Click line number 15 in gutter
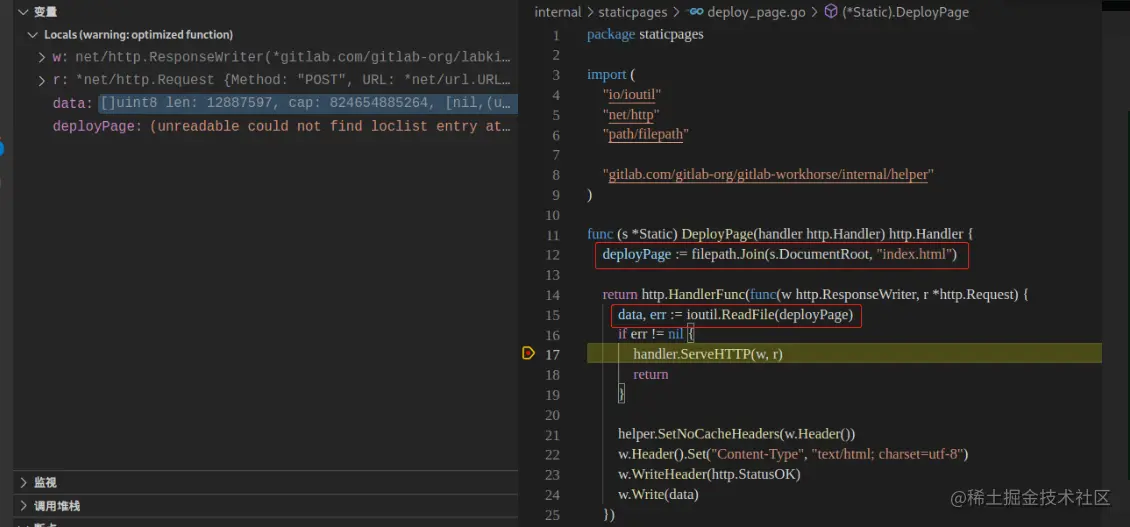This screenshot has width=1130, height=527. [x=553, y=315]
